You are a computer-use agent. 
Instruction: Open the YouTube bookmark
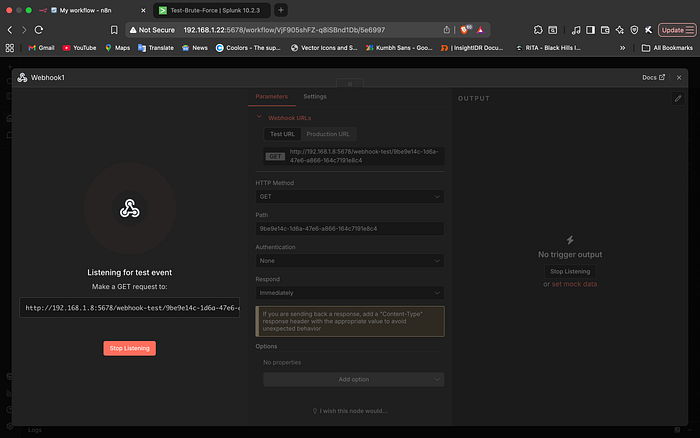tap(79, 48)
